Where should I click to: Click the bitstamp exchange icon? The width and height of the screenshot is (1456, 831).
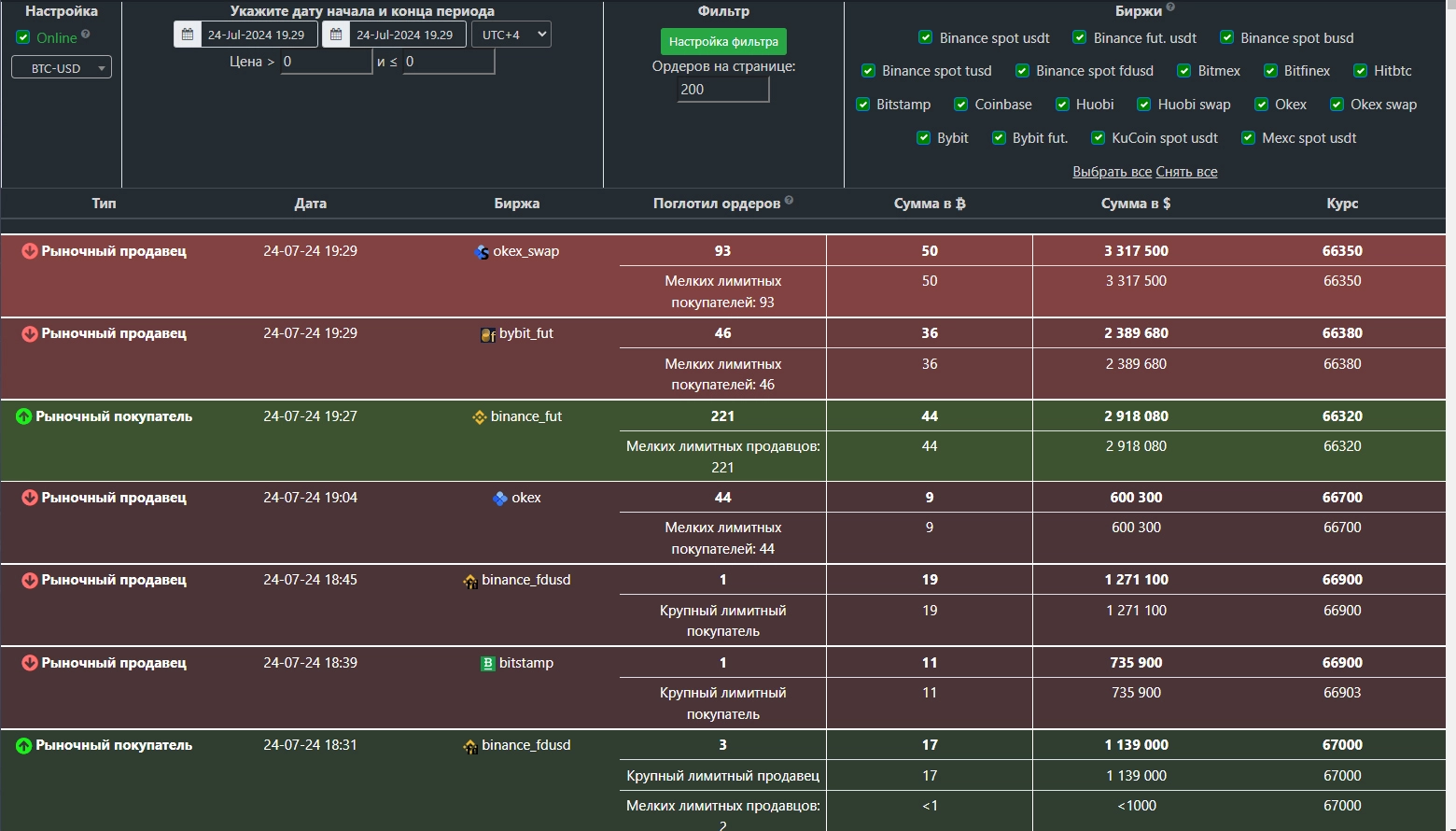[487, 663]
